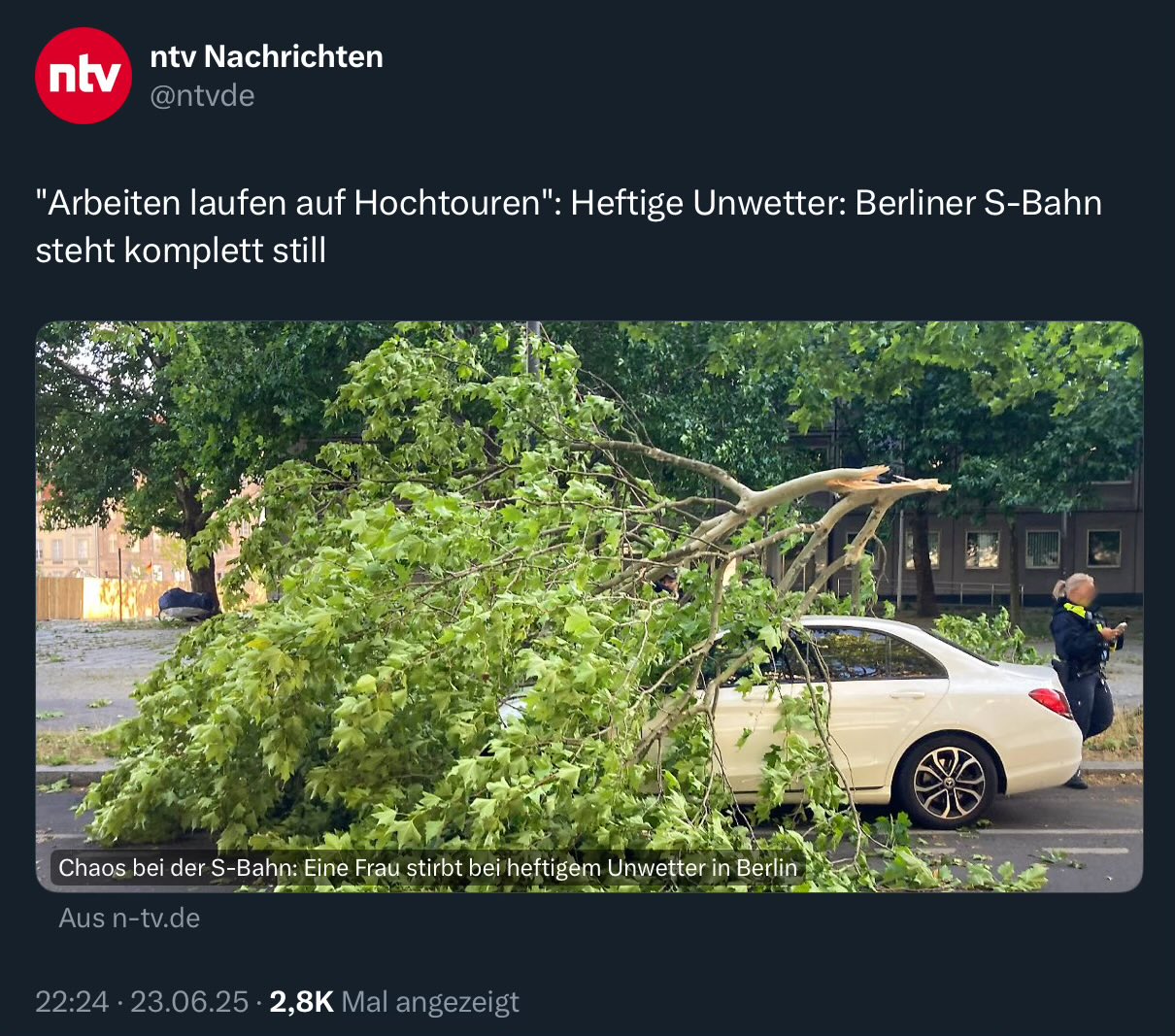Click the "Chaos bei der S-Bahn" caption overlay
Image resolution: width=1175 pixels, height=1036 pixels.
[x=427, y=867]
